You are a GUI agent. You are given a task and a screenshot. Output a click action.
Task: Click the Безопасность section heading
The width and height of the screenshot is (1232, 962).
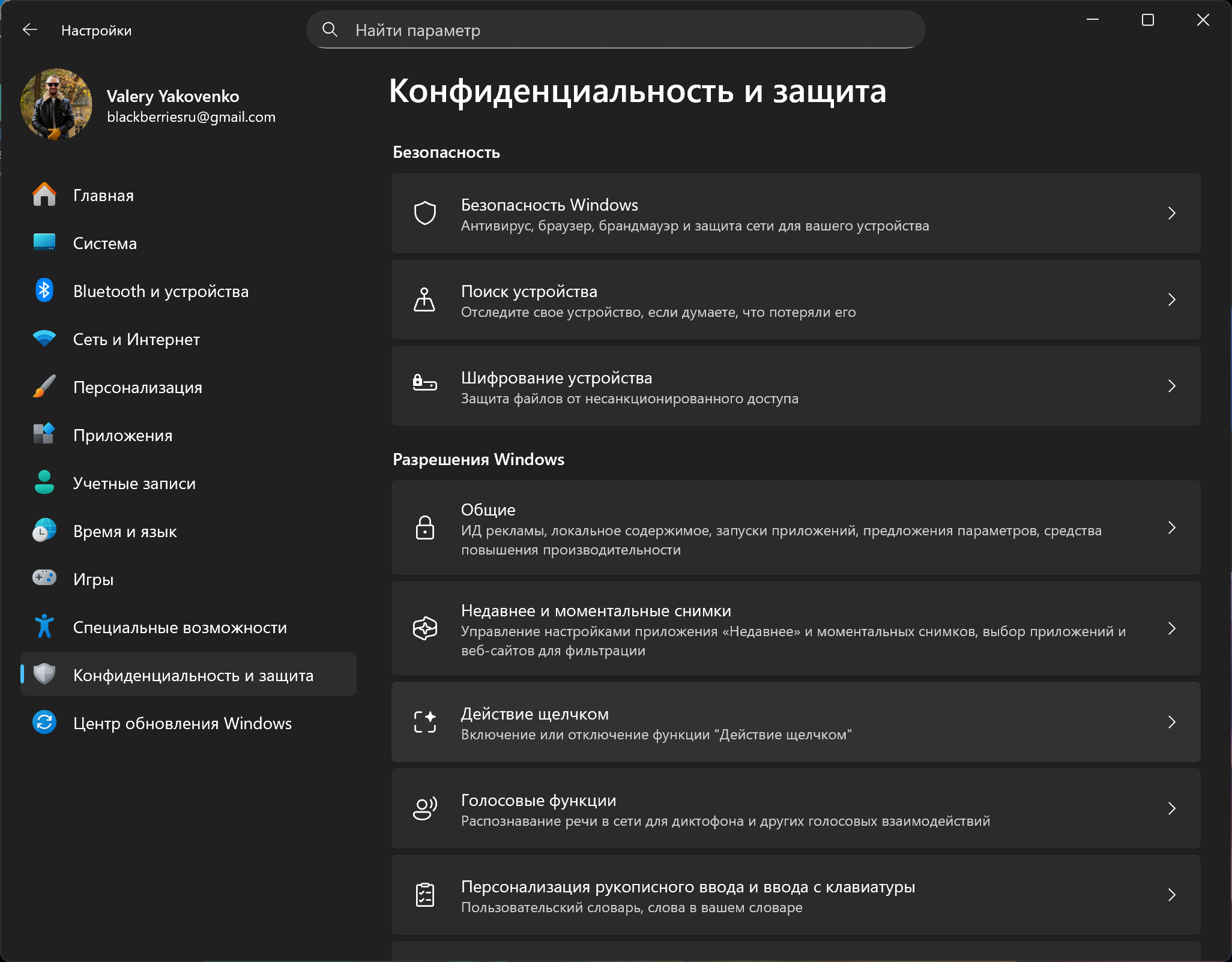446,152
